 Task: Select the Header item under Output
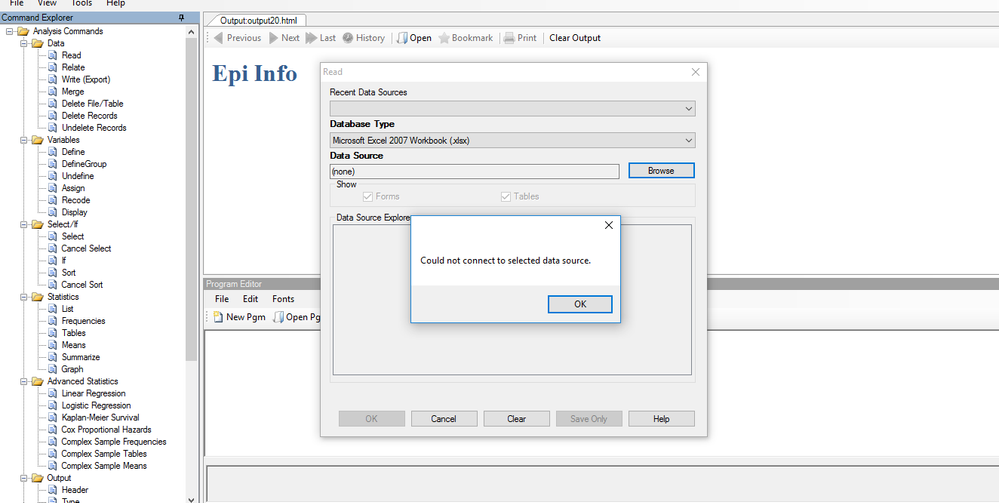tap(75, 490)
